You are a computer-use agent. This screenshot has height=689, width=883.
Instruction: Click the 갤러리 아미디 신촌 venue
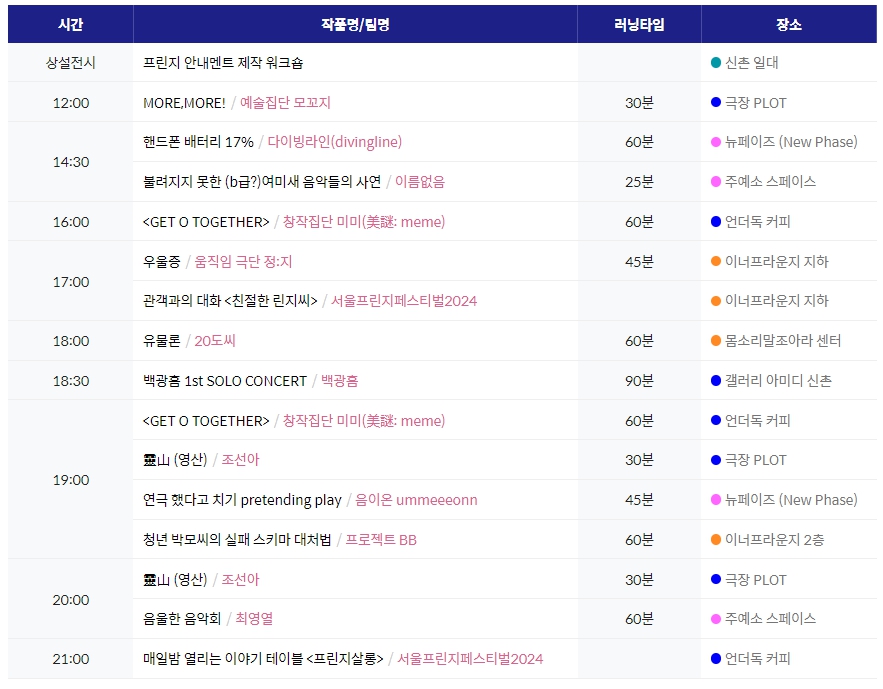click(x=778, y=381)
